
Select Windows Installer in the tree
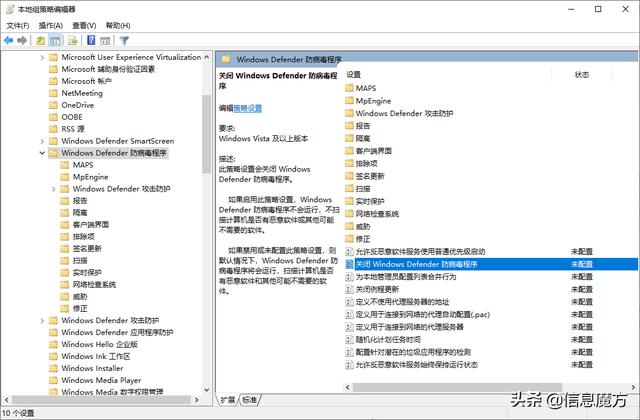click(x=92, y=368)
